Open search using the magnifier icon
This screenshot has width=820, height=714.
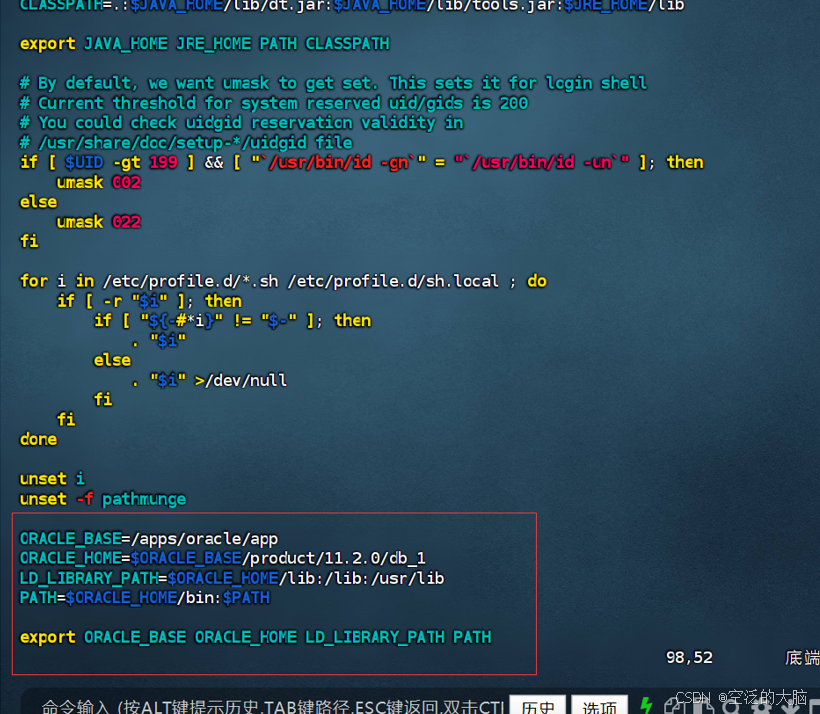(x=733, y=708)
